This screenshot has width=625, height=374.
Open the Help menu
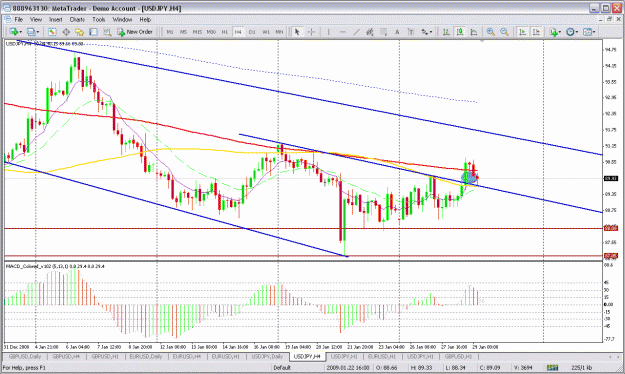tap(145, 19)
